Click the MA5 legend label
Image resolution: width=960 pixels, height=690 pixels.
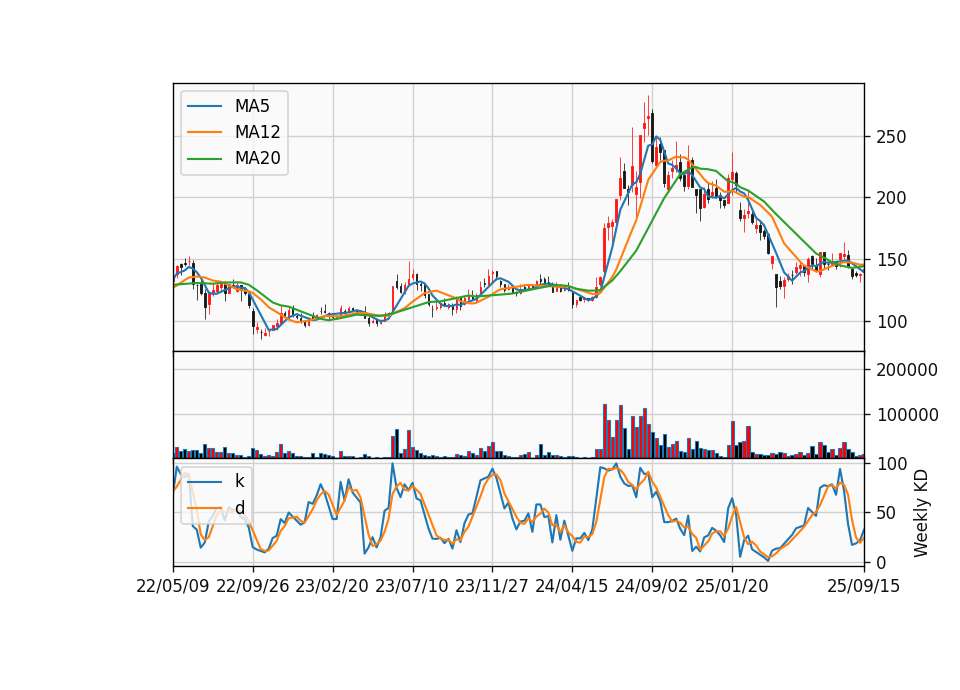coord(252,106)
